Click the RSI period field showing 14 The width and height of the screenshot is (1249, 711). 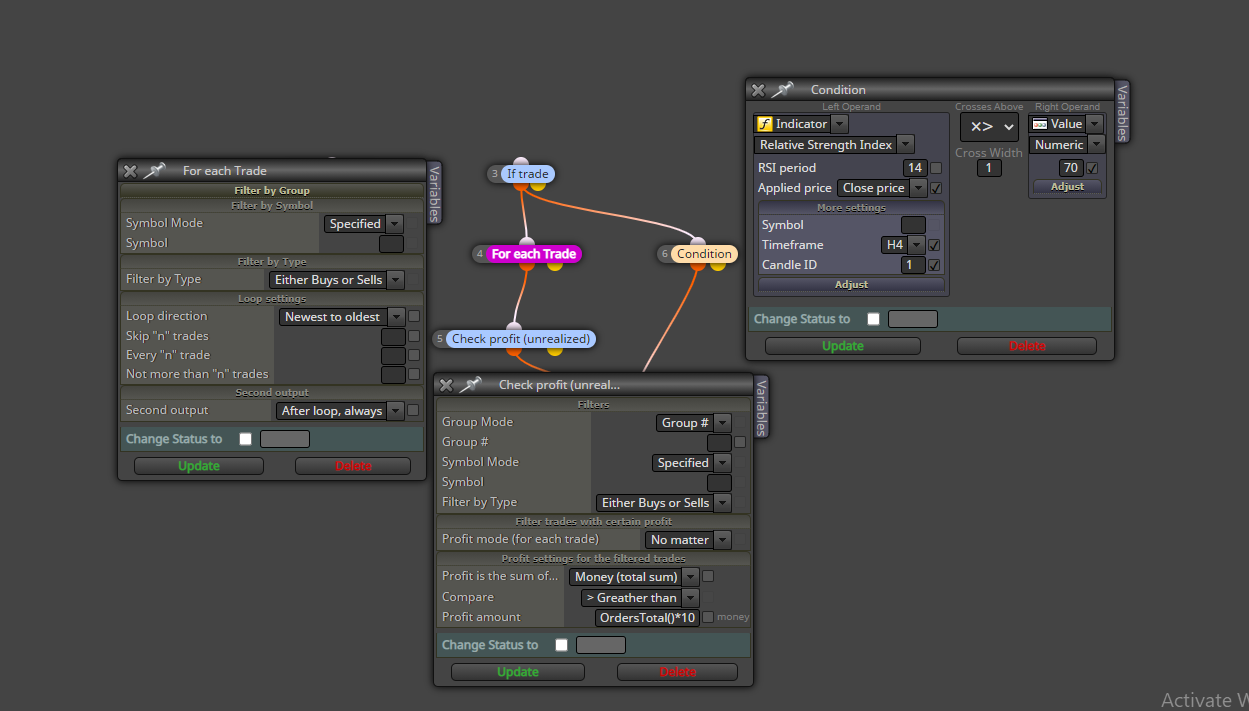[915, 168]
